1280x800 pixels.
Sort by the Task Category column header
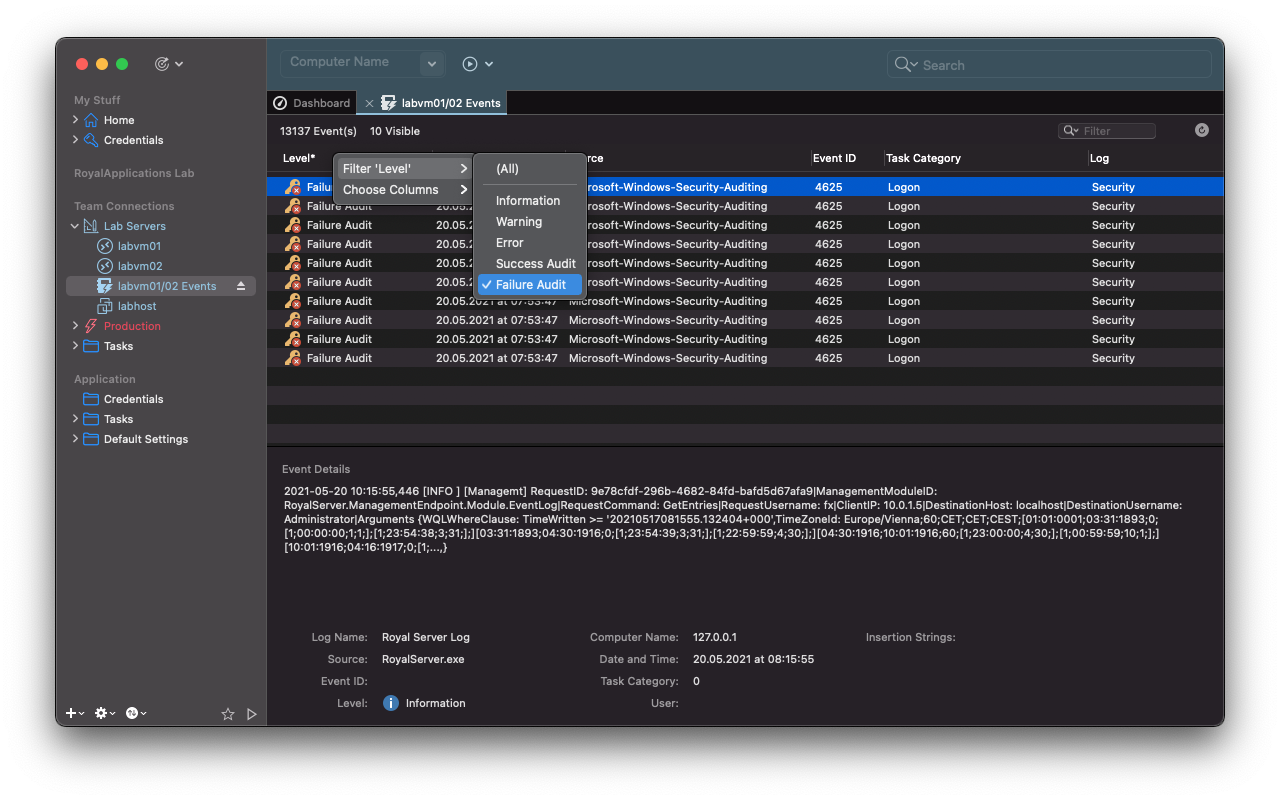(x=923, y=158)
